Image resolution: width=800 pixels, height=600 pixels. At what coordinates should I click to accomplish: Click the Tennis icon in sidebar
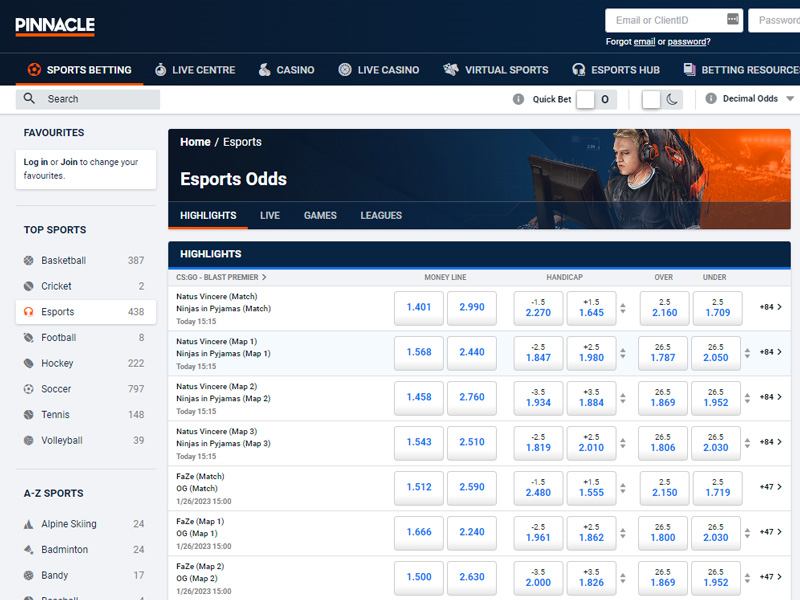[x=29, y=414]
